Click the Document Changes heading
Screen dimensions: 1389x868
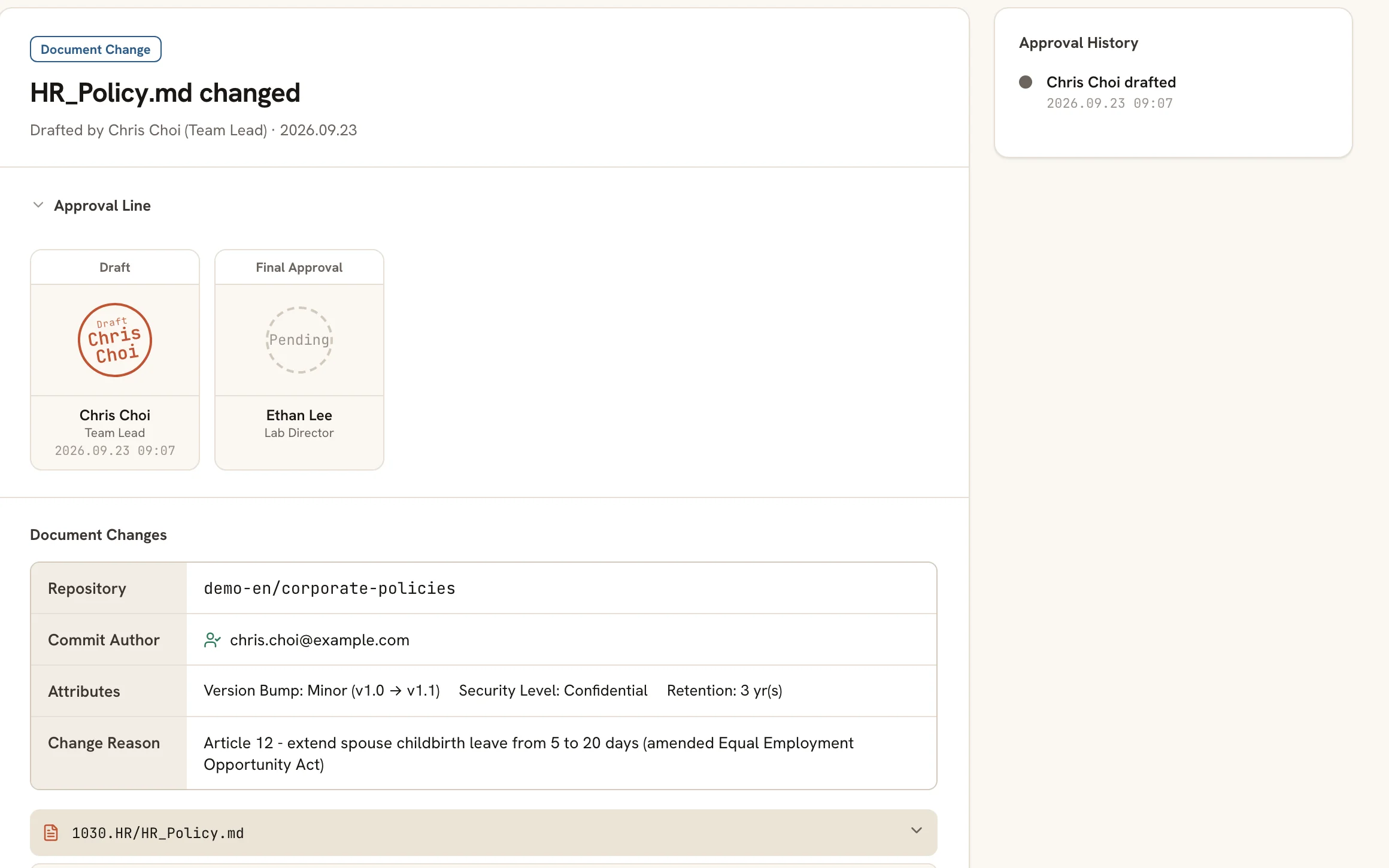[98, 535]
